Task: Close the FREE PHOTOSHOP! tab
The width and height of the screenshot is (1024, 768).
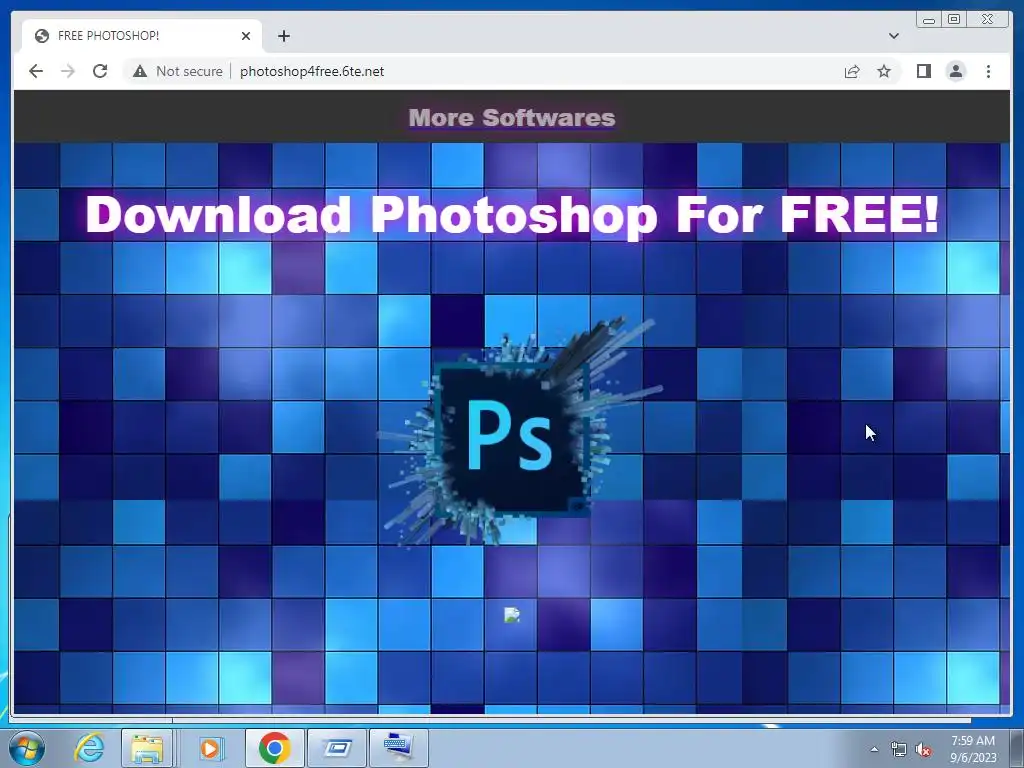Action: tap(246, 36)
